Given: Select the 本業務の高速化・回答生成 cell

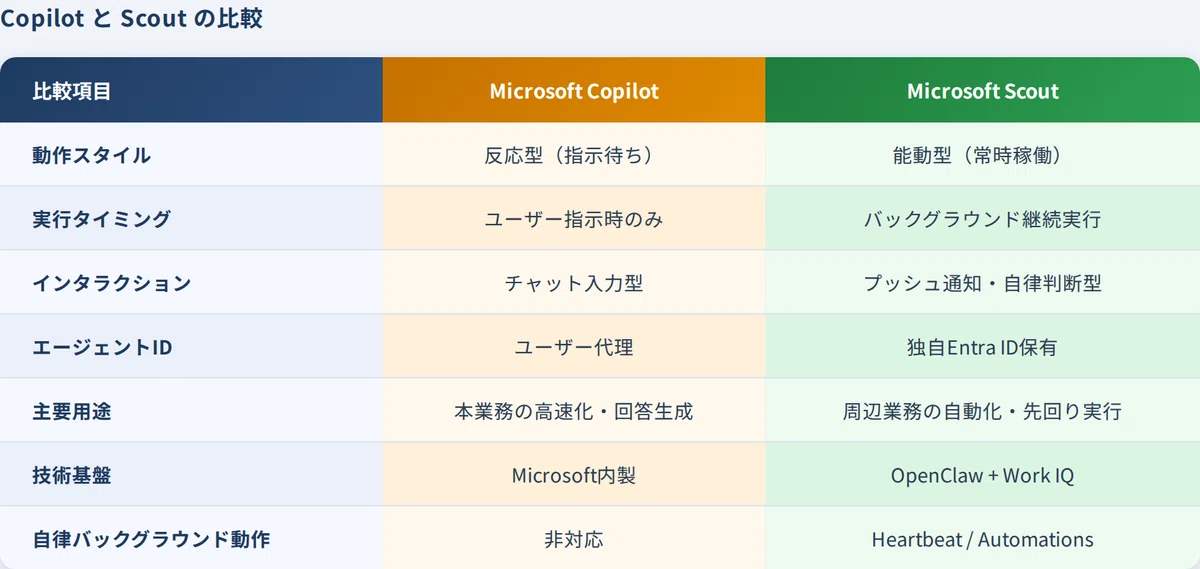Looking at the screenshot, I should [x=574, y=411].
